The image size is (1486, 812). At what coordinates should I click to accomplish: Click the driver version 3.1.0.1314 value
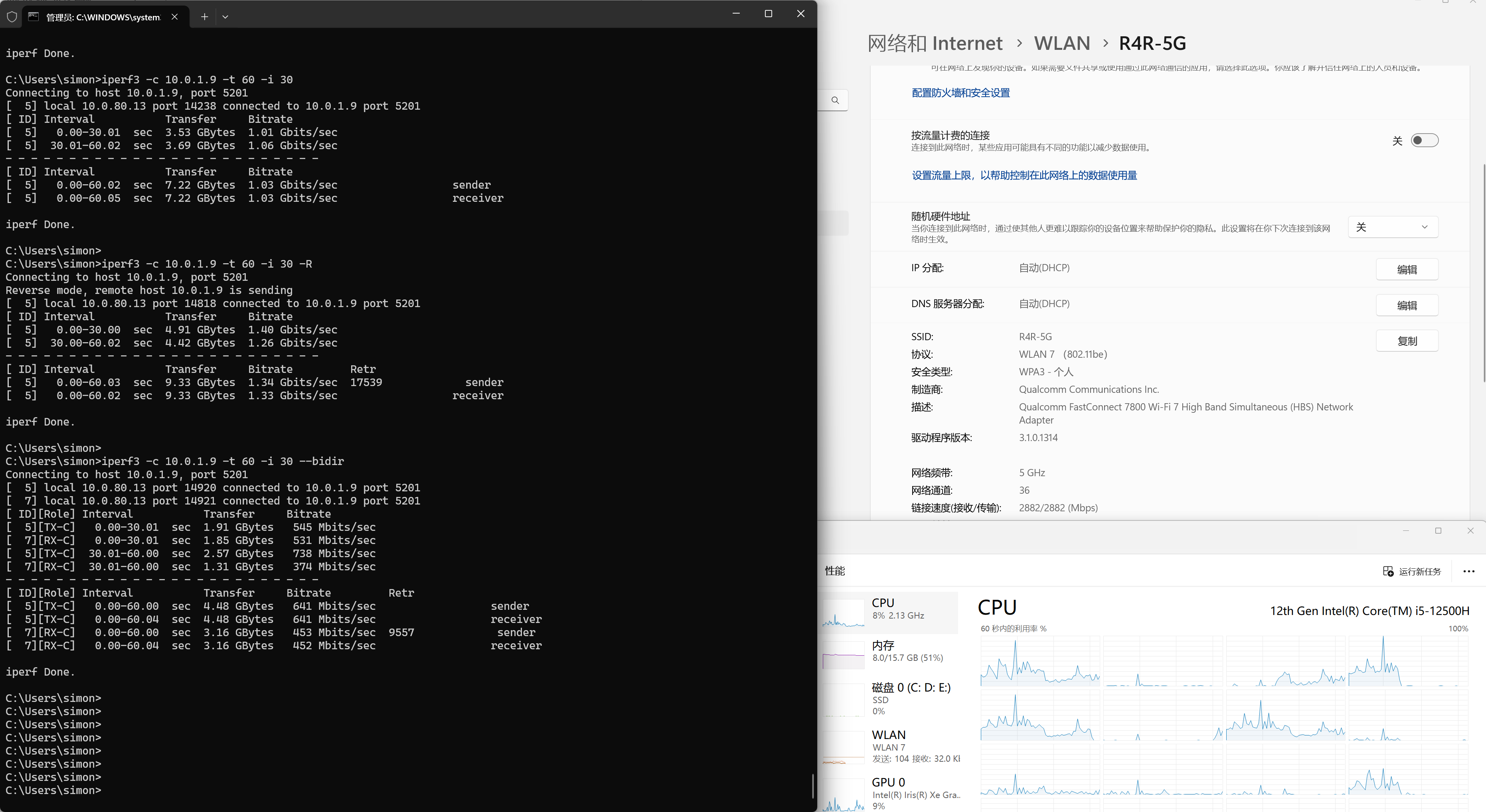(x=1038, y=438)
